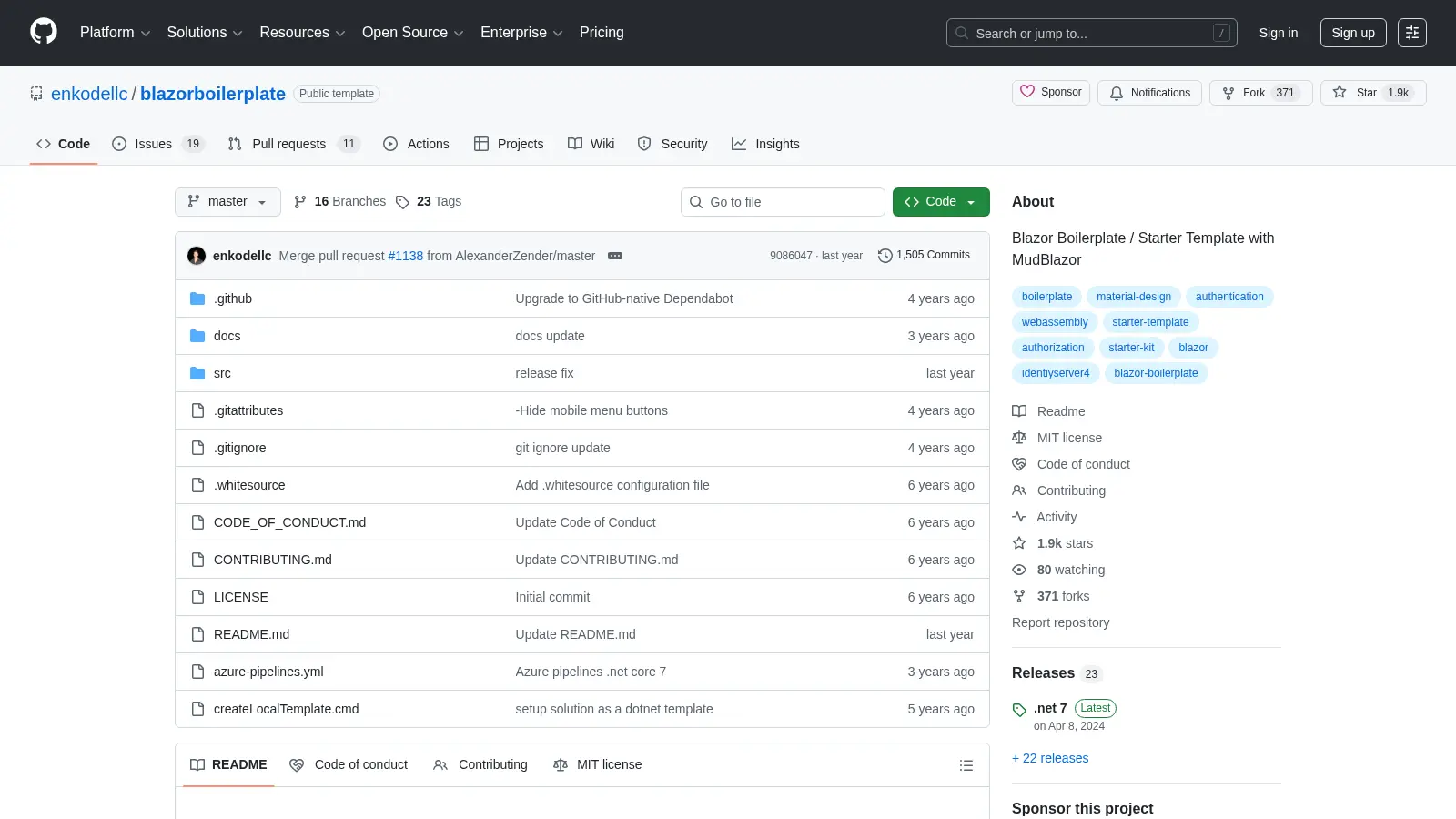The width and height of the screenshot is (1456, 819).
Task: Click commit hash 9086047
Action: (791, 256)
